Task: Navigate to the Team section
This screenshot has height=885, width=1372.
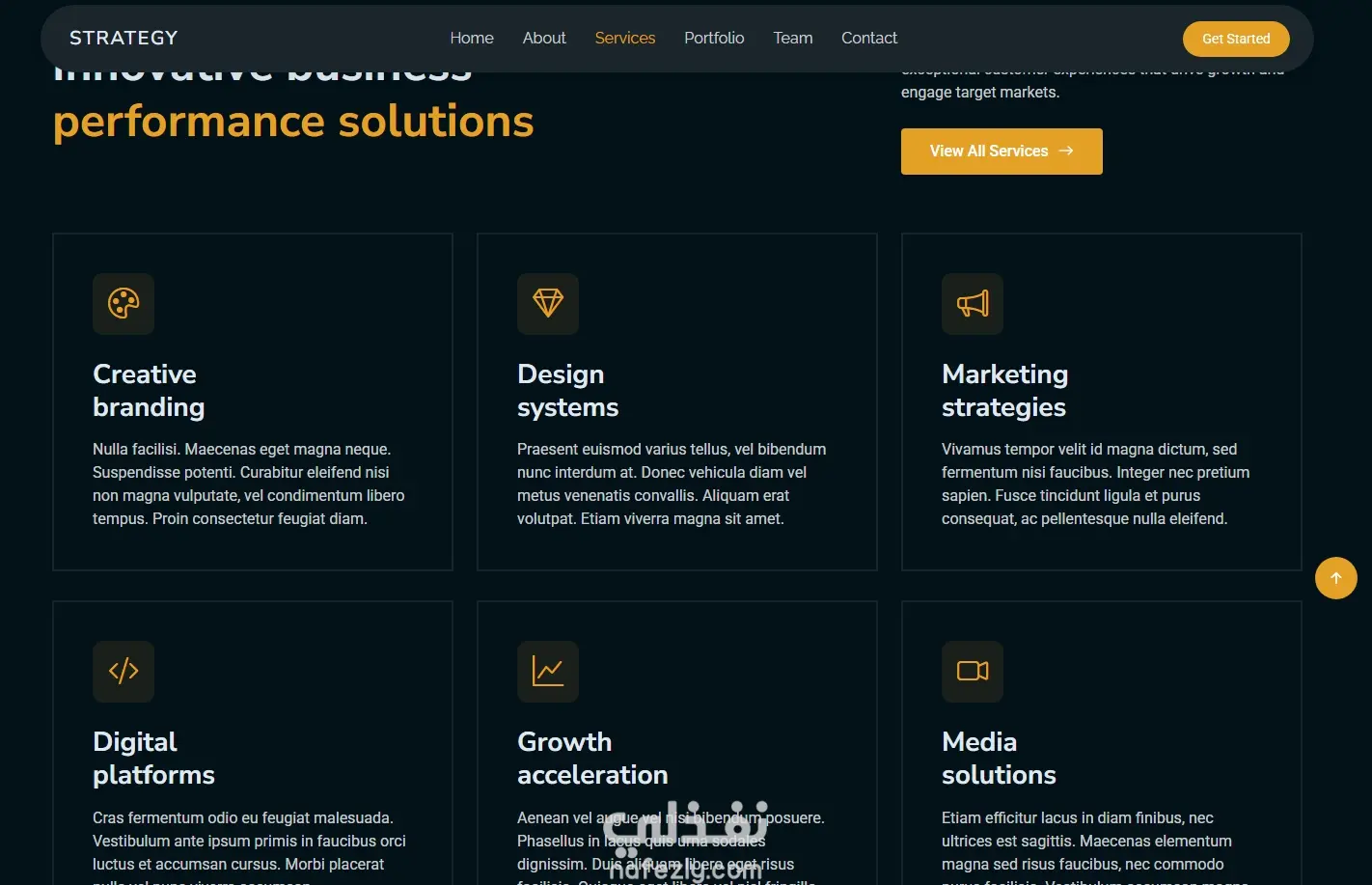Action: tap(793, 38)
